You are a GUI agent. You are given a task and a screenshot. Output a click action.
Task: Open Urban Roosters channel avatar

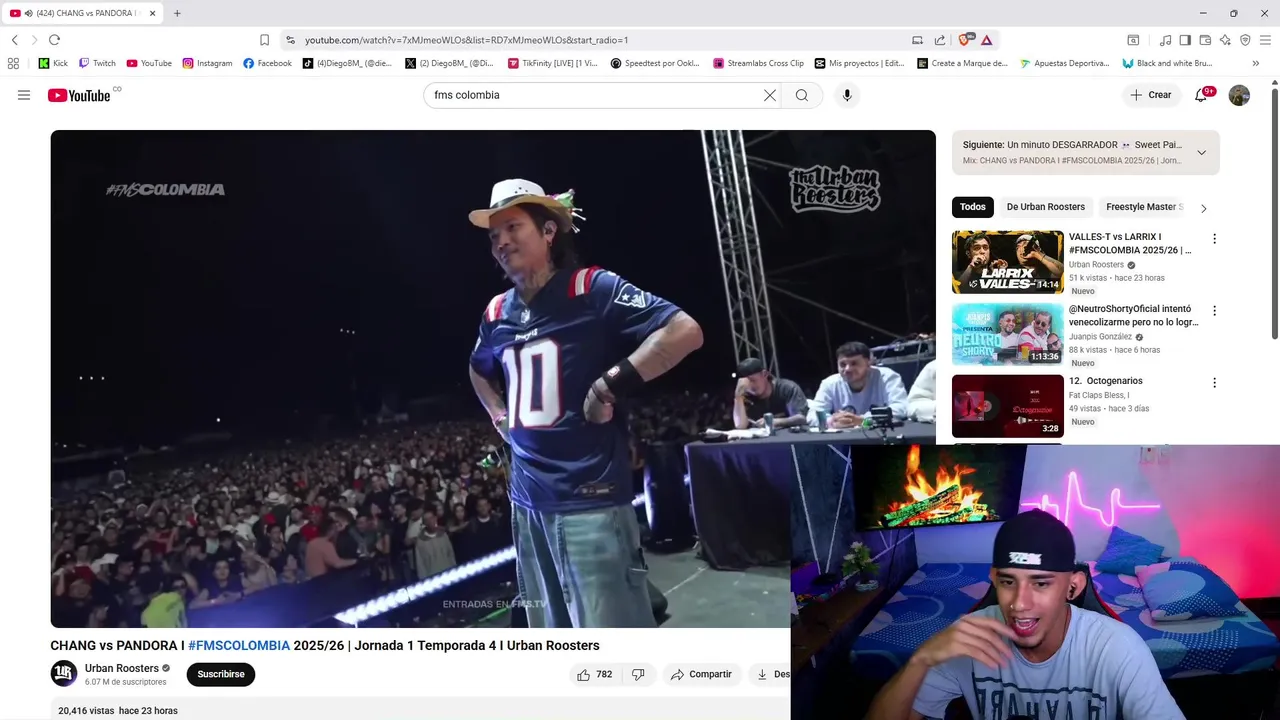pyautogui.click(x=64, y=674)
